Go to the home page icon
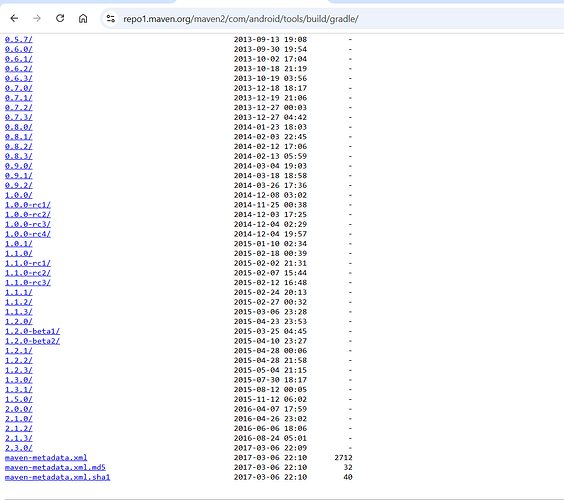This screenshot has height=500, width=564. [x=83, y=18]
